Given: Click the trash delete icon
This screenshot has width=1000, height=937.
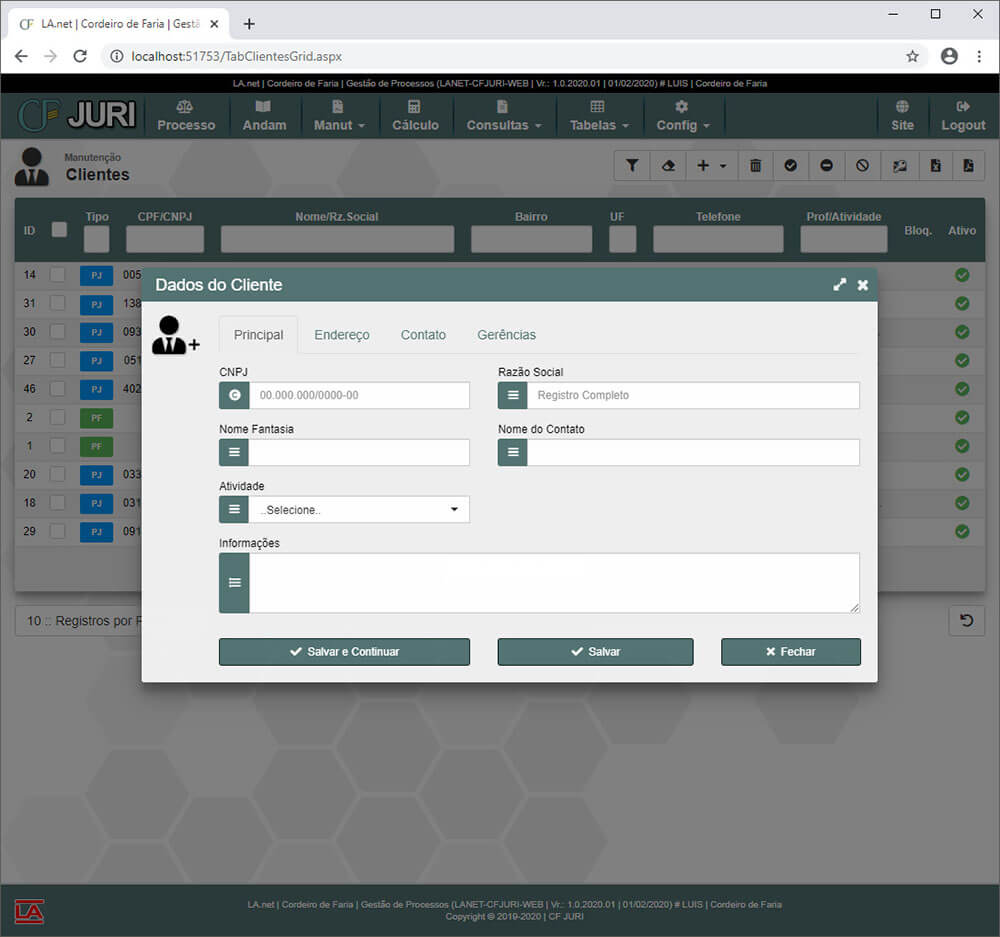Looking at the screenshot, I should [x=755, y=166].
